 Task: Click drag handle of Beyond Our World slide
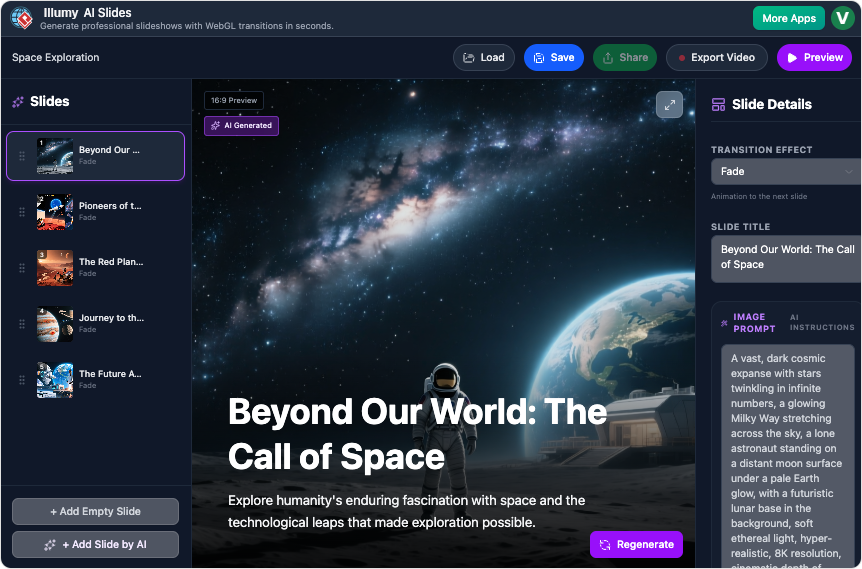22,156
